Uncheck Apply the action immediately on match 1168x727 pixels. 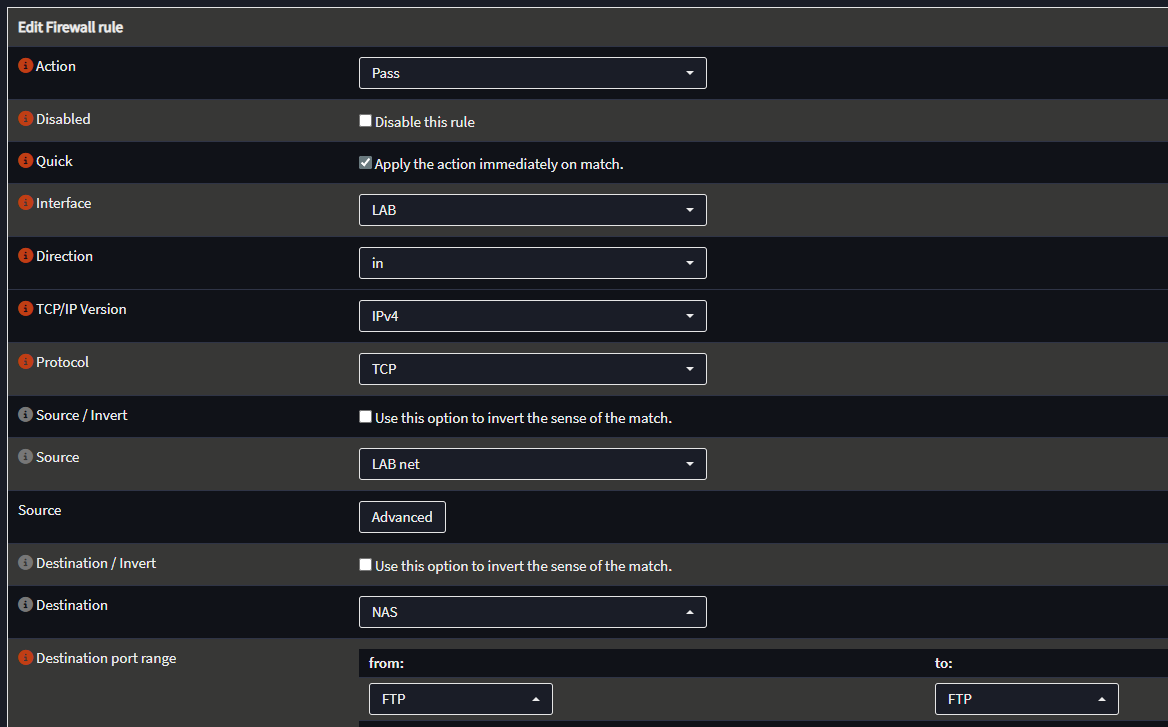(365, 162)
